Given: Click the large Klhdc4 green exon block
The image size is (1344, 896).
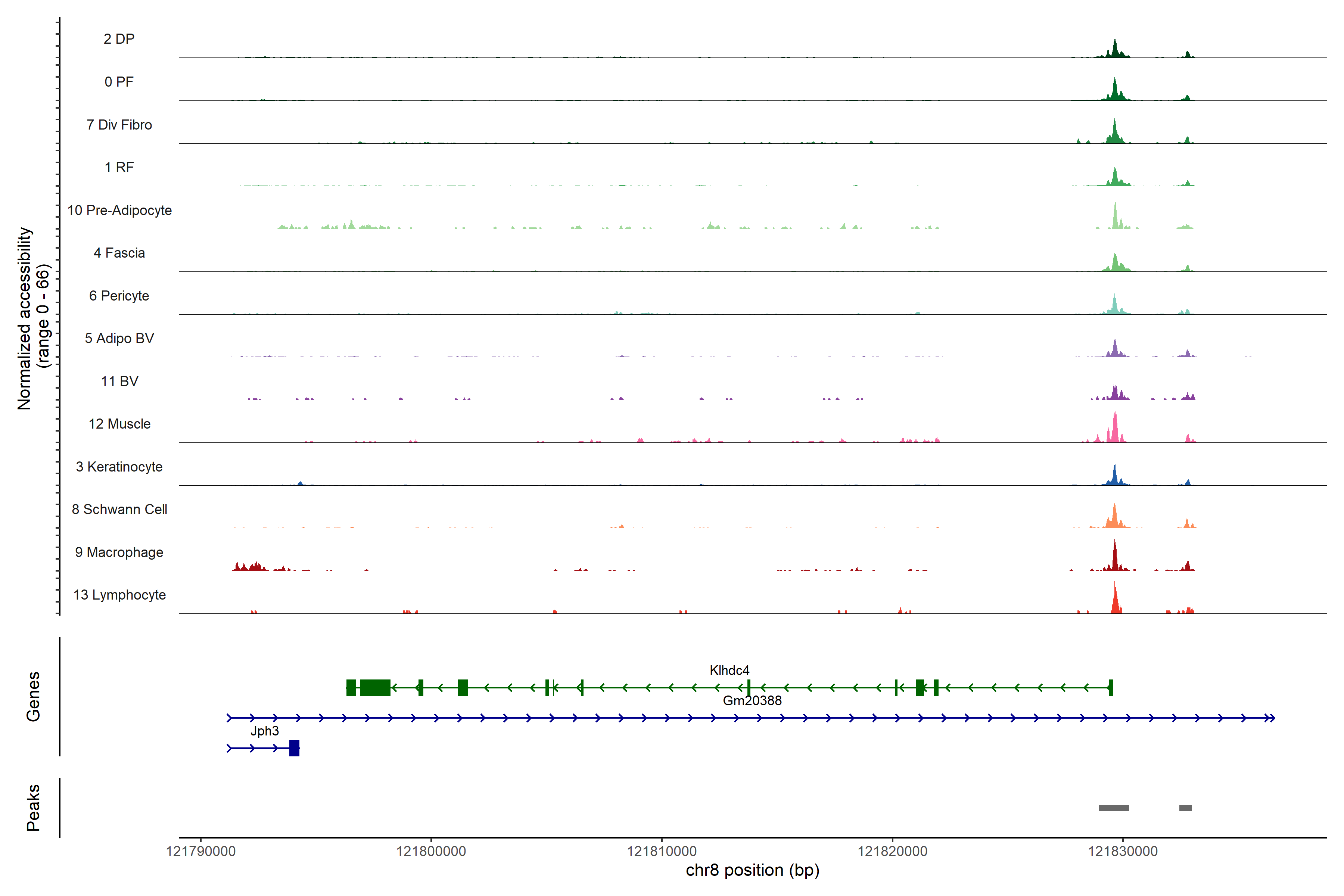Looking at the screenshot, I should pos(376,687).
